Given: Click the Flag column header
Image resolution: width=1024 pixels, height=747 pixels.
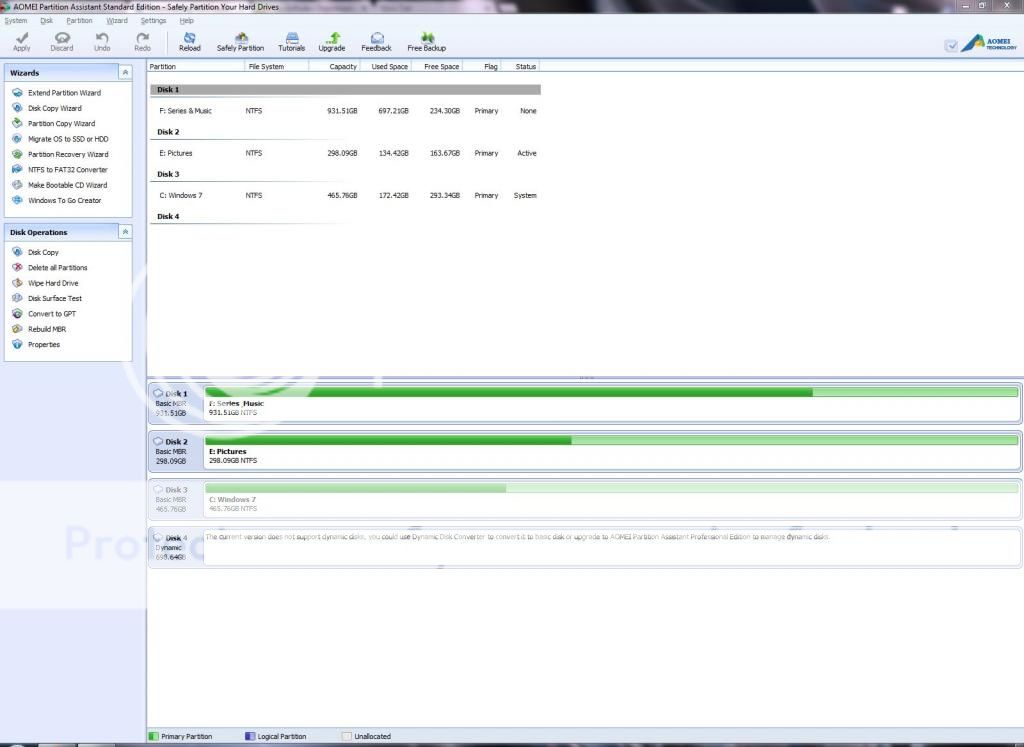Looking at the screenshot, I should (x=482, y=67).
